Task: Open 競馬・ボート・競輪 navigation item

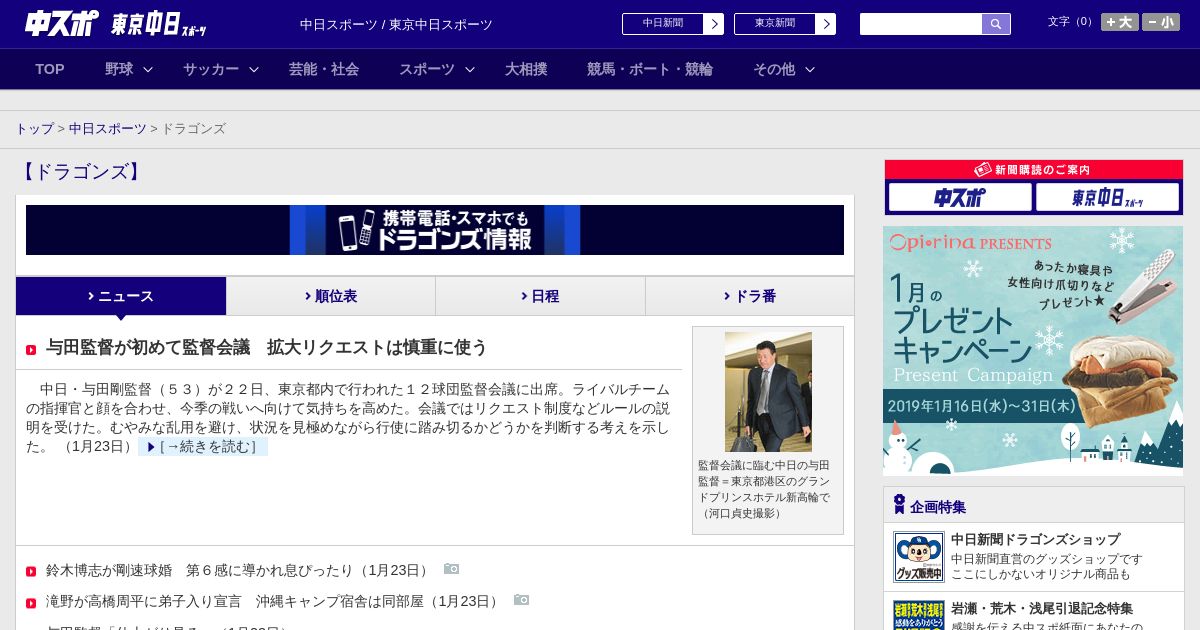Action: [x=650, y=69]
